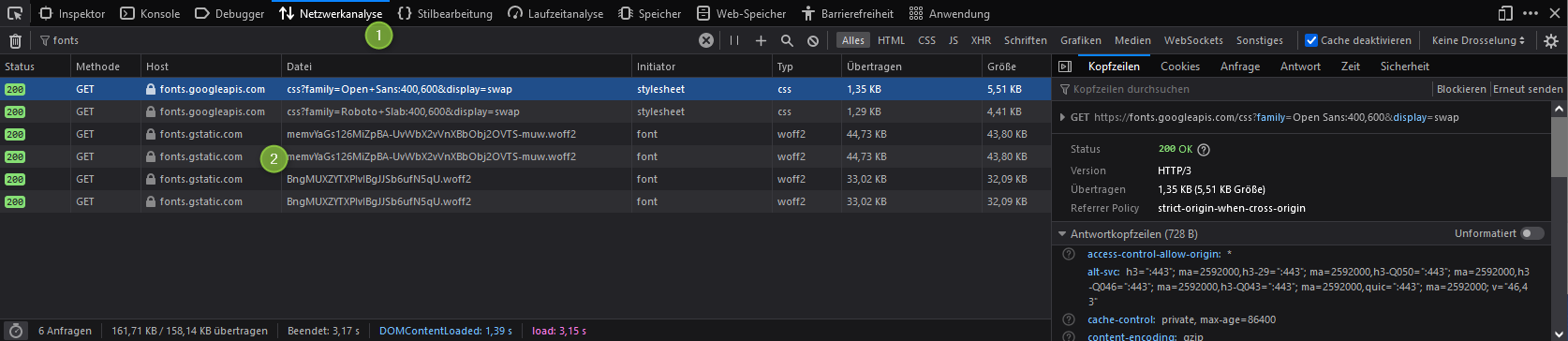Open help icon for access-control-allow-origin header
Screen dimensions: 1568x341
(x=1069, y=254)
